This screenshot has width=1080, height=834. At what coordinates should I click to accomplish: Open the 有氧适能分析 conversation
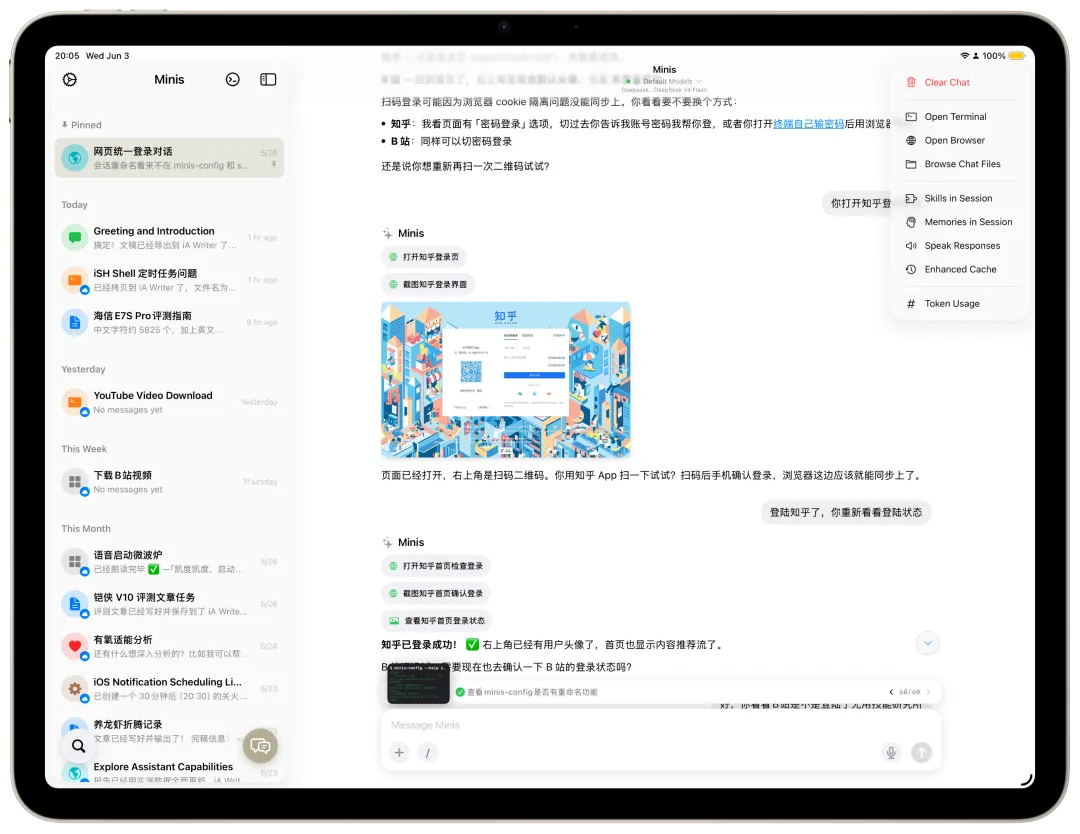click(x=169, y=647)
